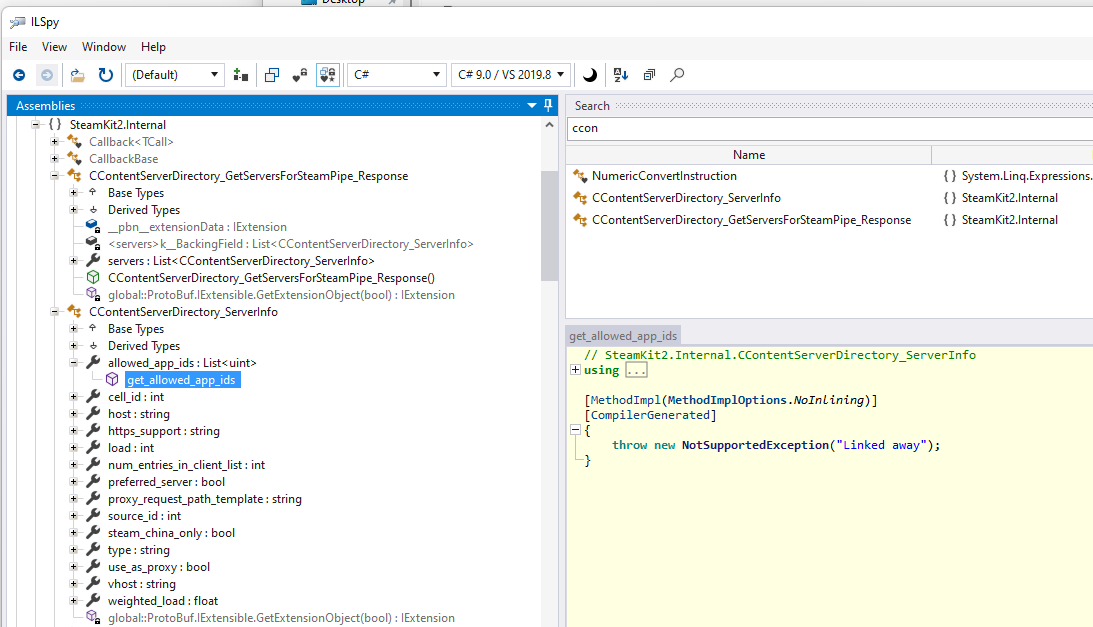Image resolution: width=1093 pixels, height=627 pixels.
Task: Toggle dark theme with moon icon
Action: tap(589, 74)
